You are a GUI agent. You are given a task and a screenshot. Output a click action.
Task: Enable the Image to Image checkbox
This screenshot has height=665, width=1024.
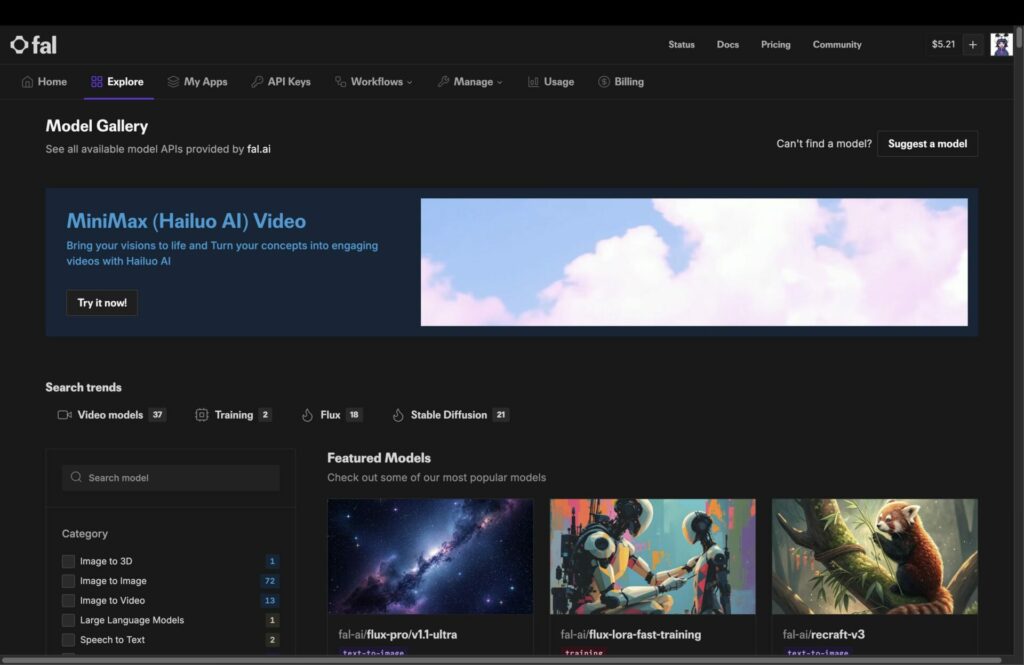[68, 581]
